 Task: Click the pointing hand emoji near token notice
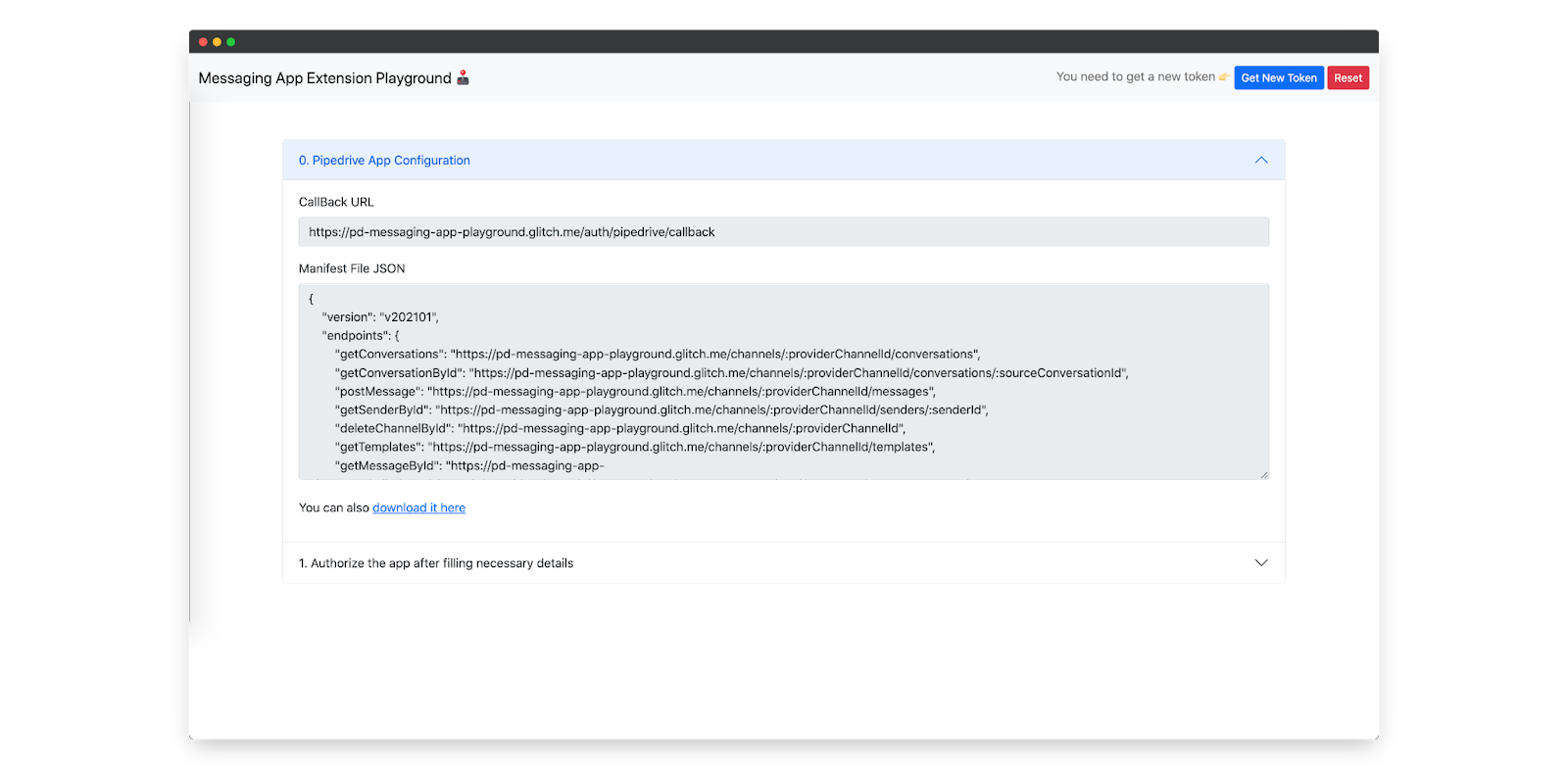[x=1224, y=77]
